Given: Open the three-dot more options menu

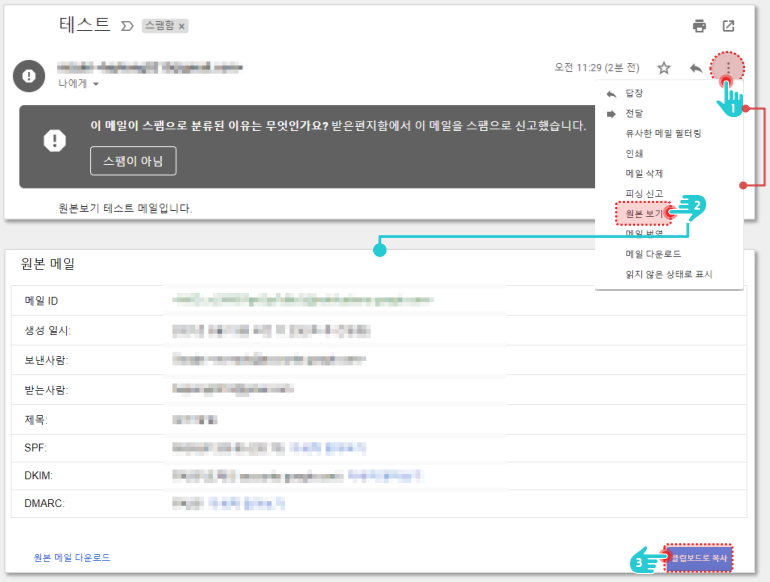Looking at the screenshot, I should point(728,68).
